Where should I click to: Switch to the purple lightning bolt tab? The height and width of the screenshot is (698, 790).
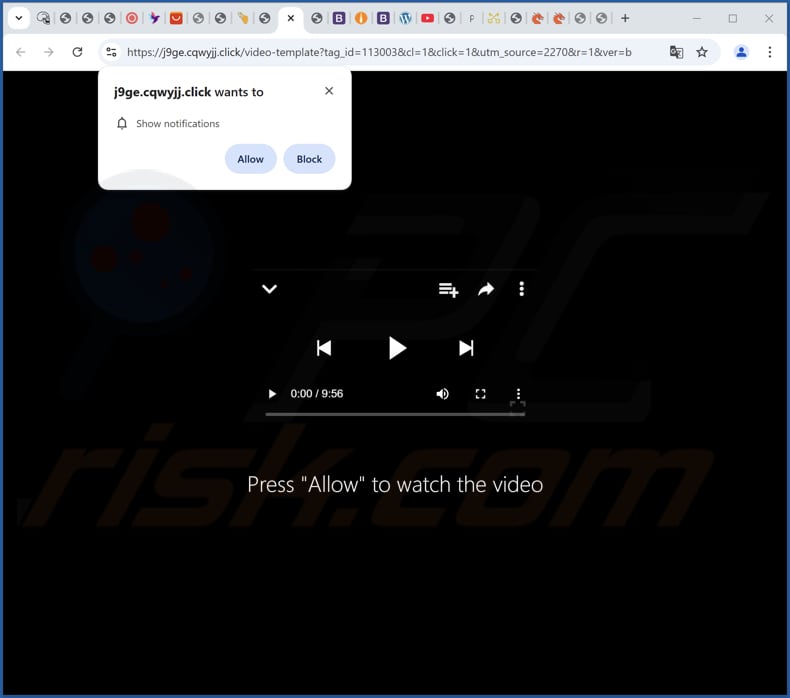[154, 18]
